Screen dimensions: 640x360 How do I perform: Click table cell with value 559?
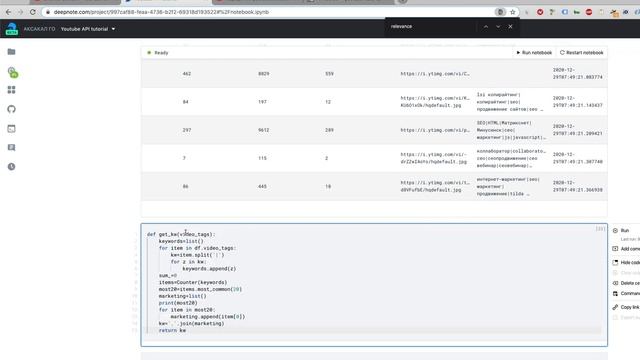pos(329,74)
